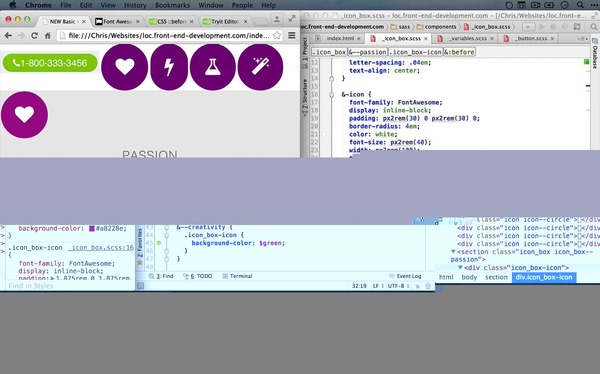Viewport: 600px width, 374px height.
Task: Open the Bookmarks menu
Action: point(172,5)
